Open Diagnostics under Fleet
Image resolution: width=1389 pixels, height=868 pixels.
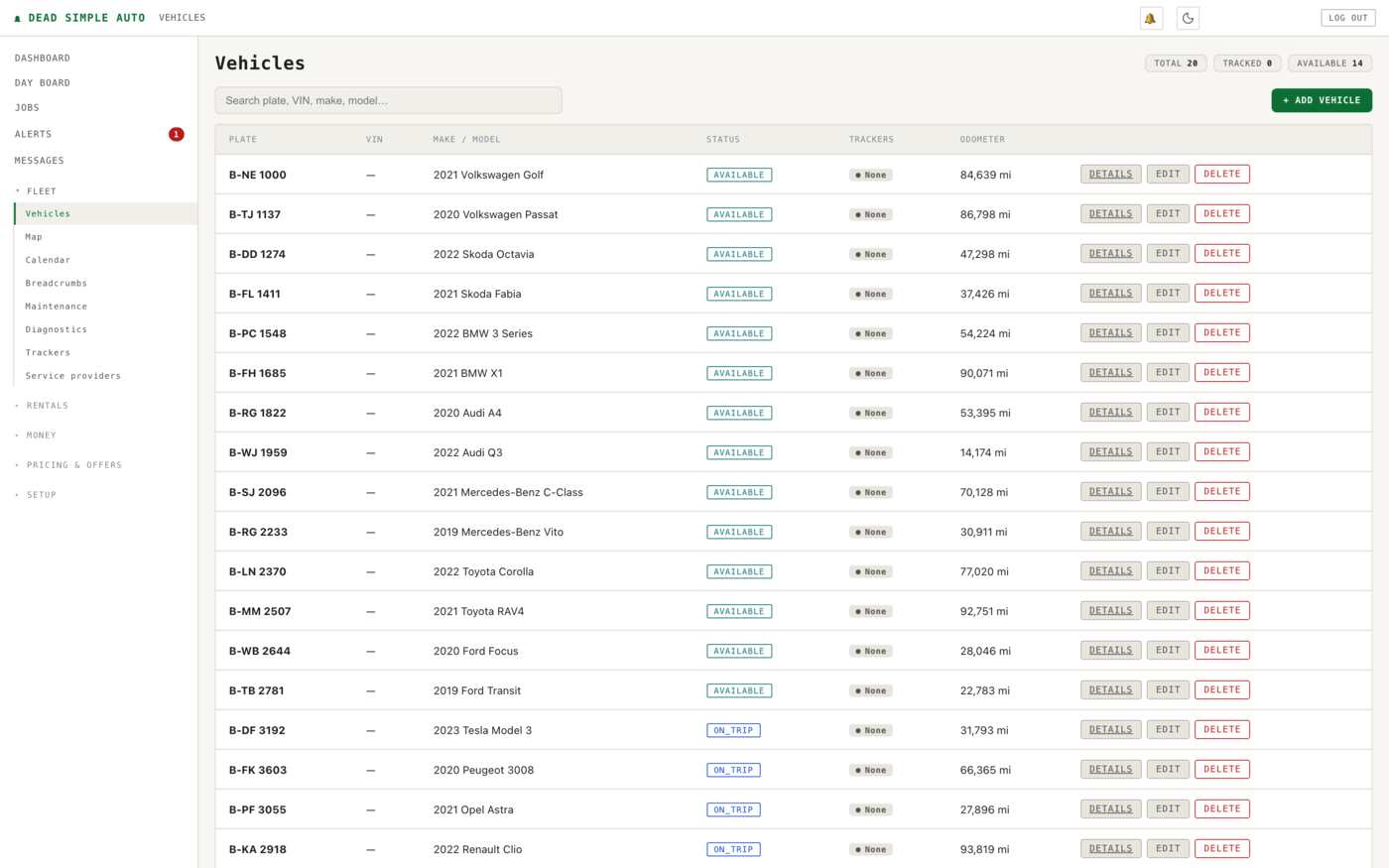[x=57, y=329]
